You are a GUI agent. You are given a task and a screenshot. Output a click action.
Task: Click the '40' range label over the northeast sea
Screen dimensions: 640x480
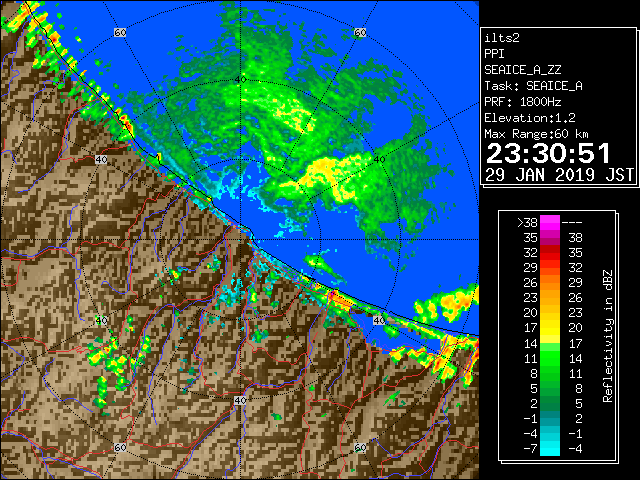tap(380, 160)
